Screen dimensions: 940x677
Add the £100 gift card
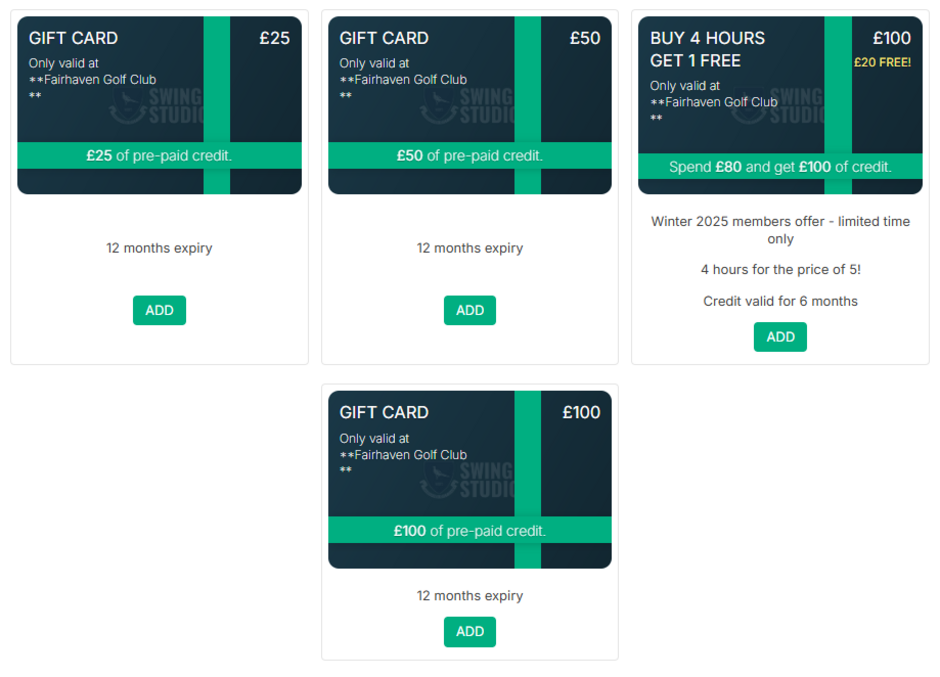click(470, 631)
